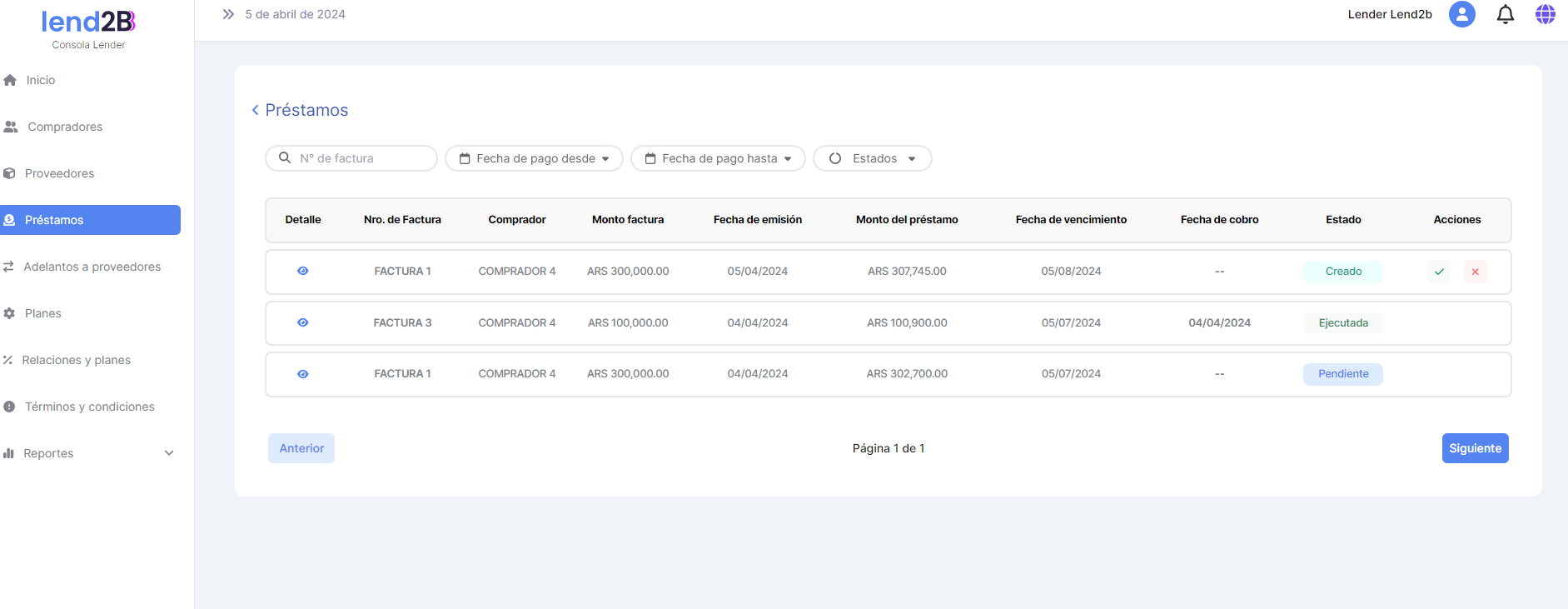The width and height of the screenshot is (1568, 609).
Task: Approve the Creado loan with green checkmark
Action: [x=1439, y=272]
